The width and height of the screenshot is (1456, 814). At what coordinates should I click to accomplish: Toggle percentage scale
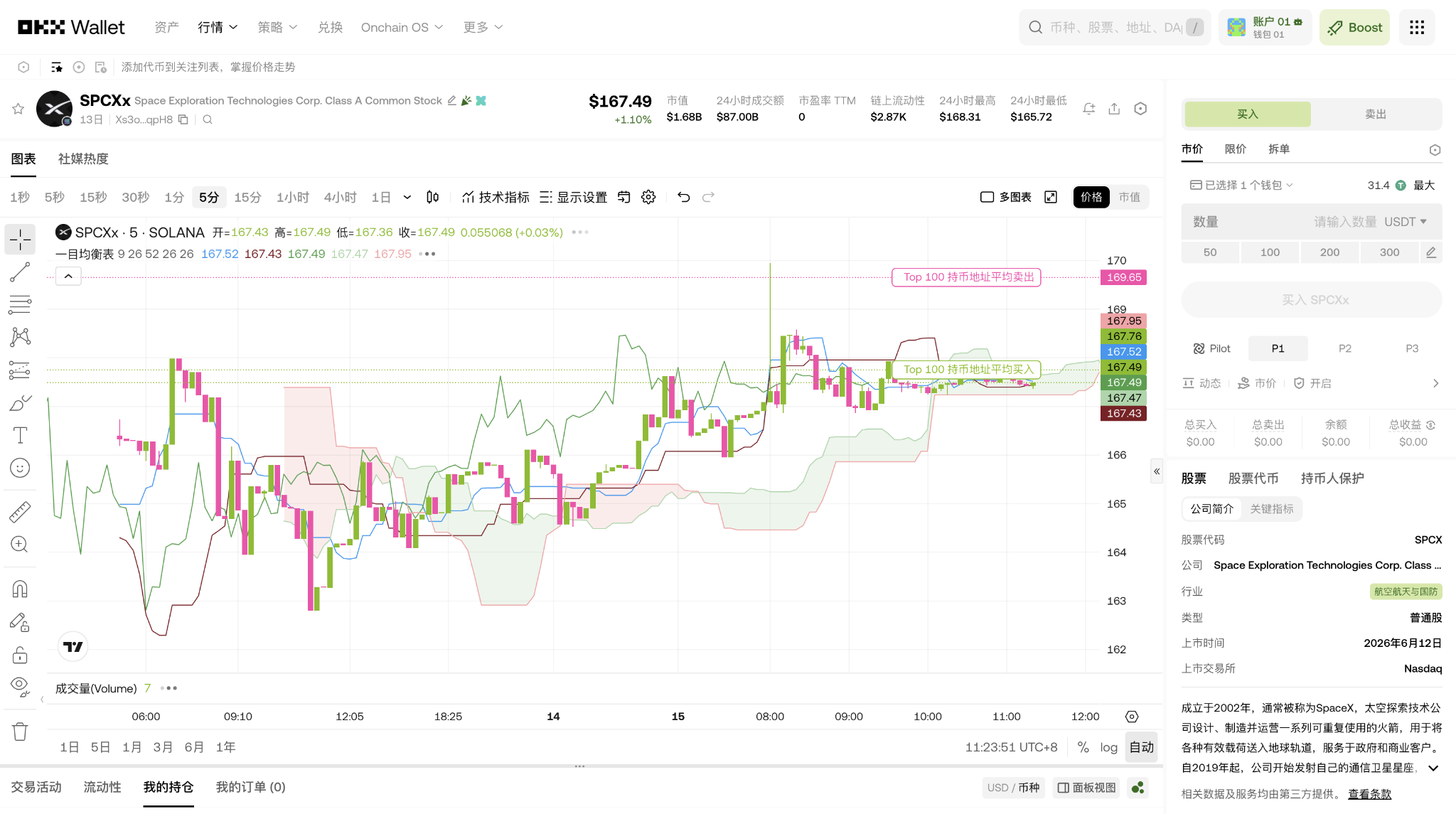(x=1083, y=747)
